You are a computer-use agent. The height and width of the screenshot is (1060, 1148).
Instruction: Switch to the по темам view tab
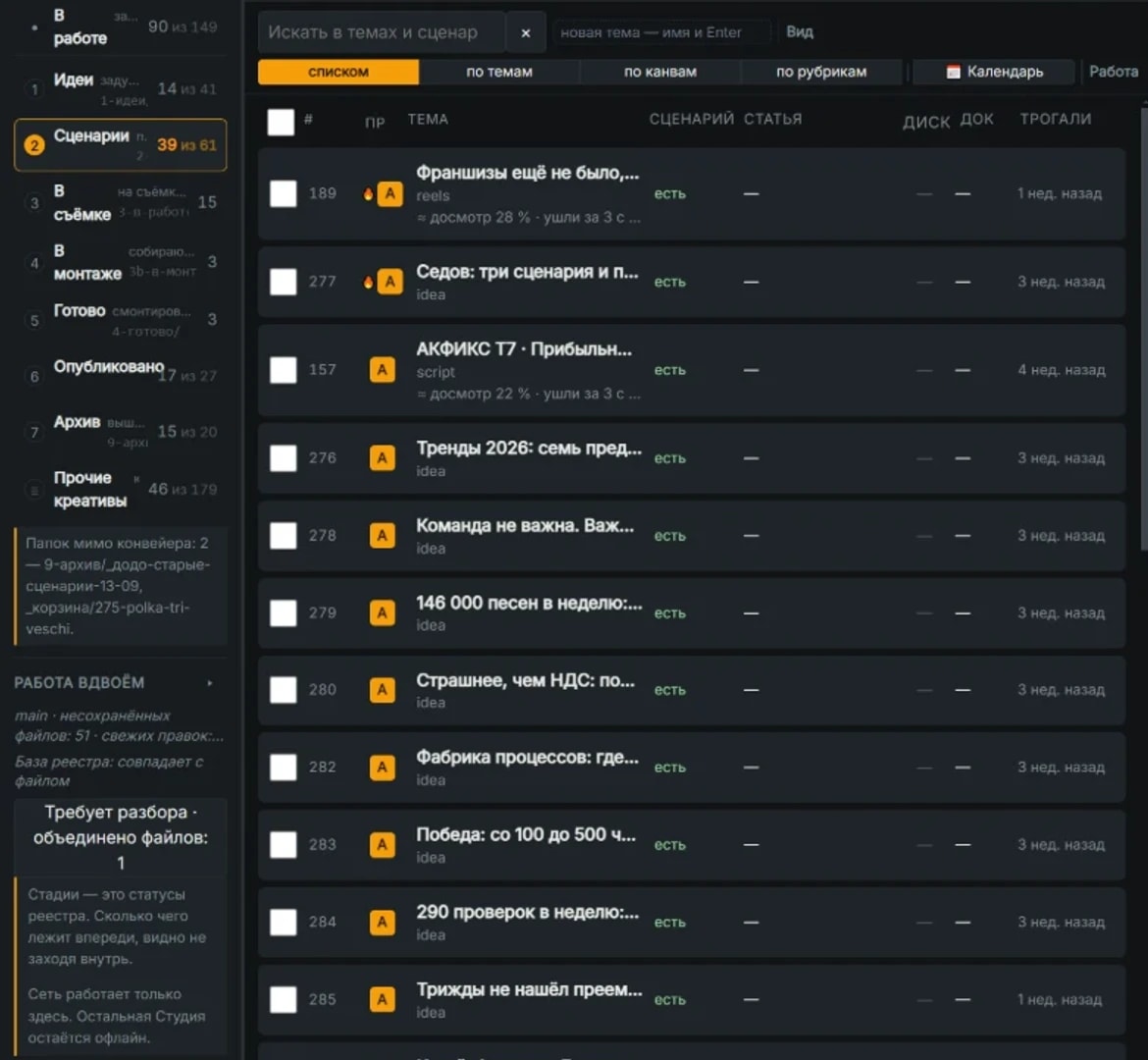tap(499, 72)
